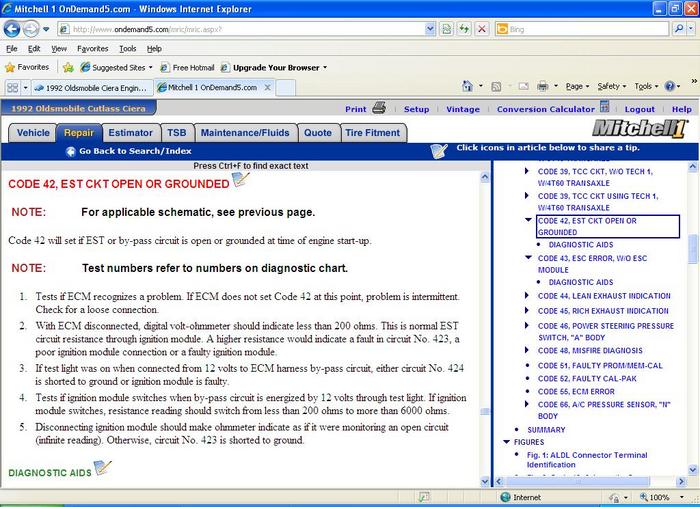The height and width of the screenshot is (507, 700).
Task: Open the Tools menu in menu bar
Action: pyautogui.click(x=128, y=49)
